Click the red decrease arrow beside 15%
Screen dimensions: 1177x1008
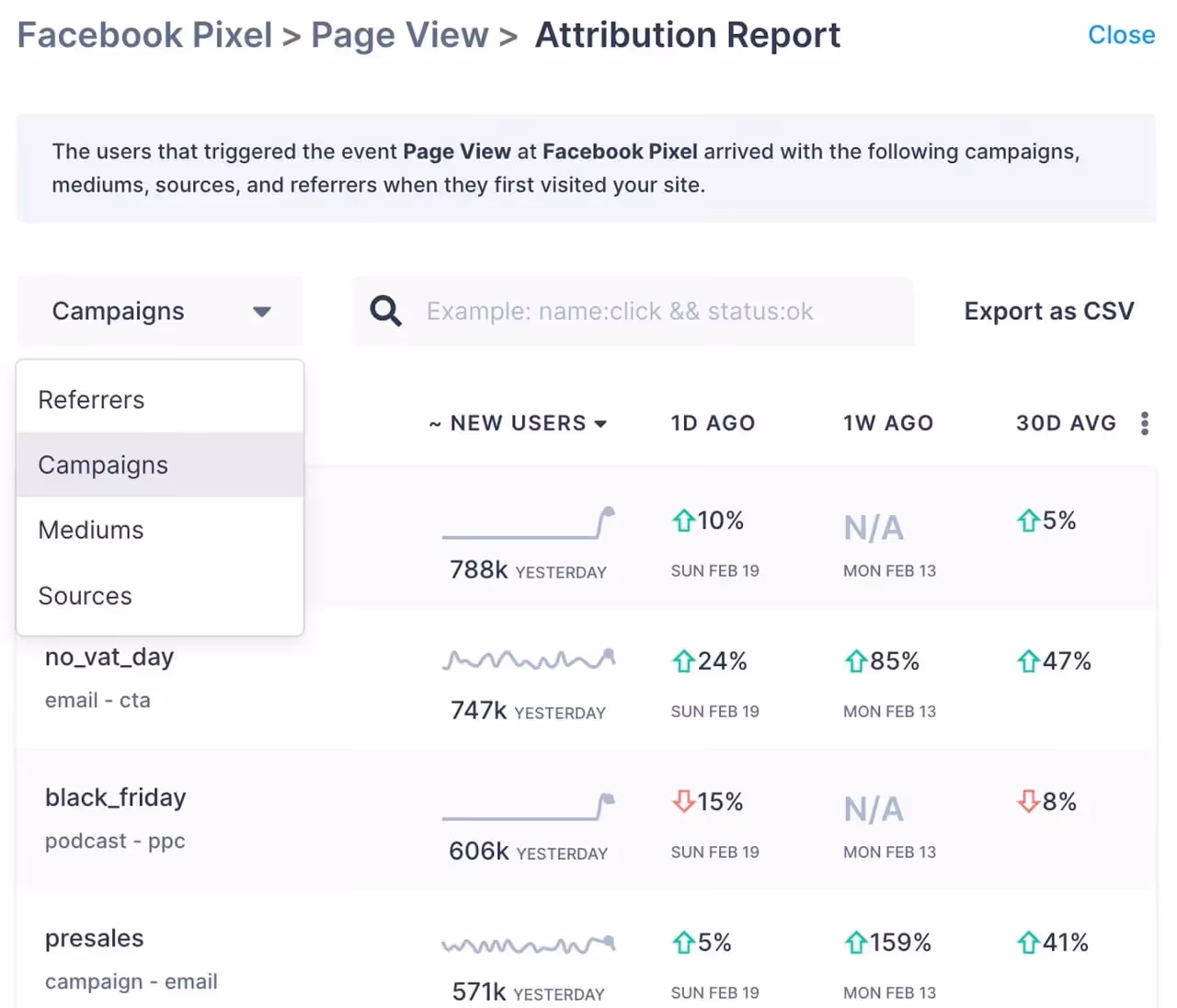685,801
